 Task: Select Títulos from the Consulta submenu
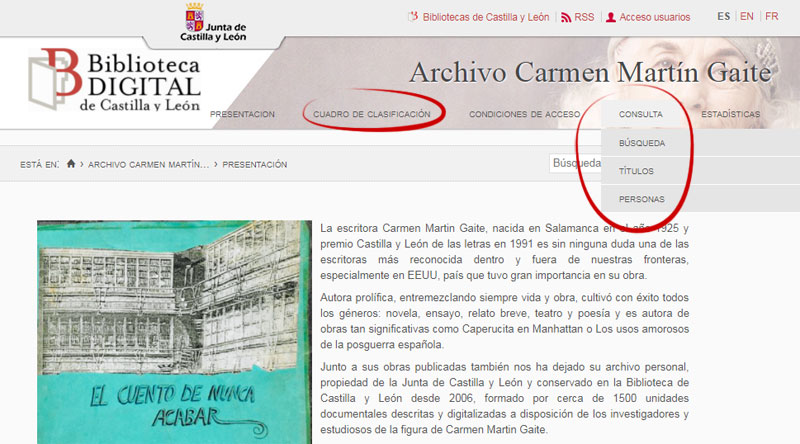[x=636, y=171]
